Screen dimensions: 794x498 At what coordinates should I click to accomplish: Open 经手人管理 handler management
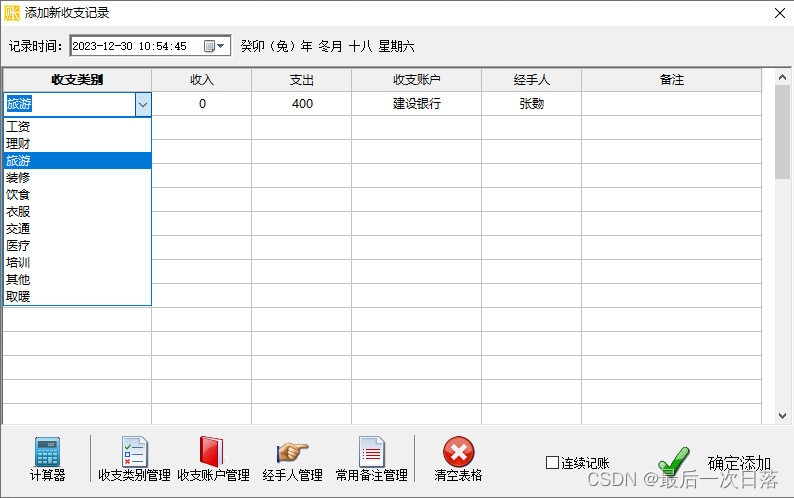[x=292, y=459]
